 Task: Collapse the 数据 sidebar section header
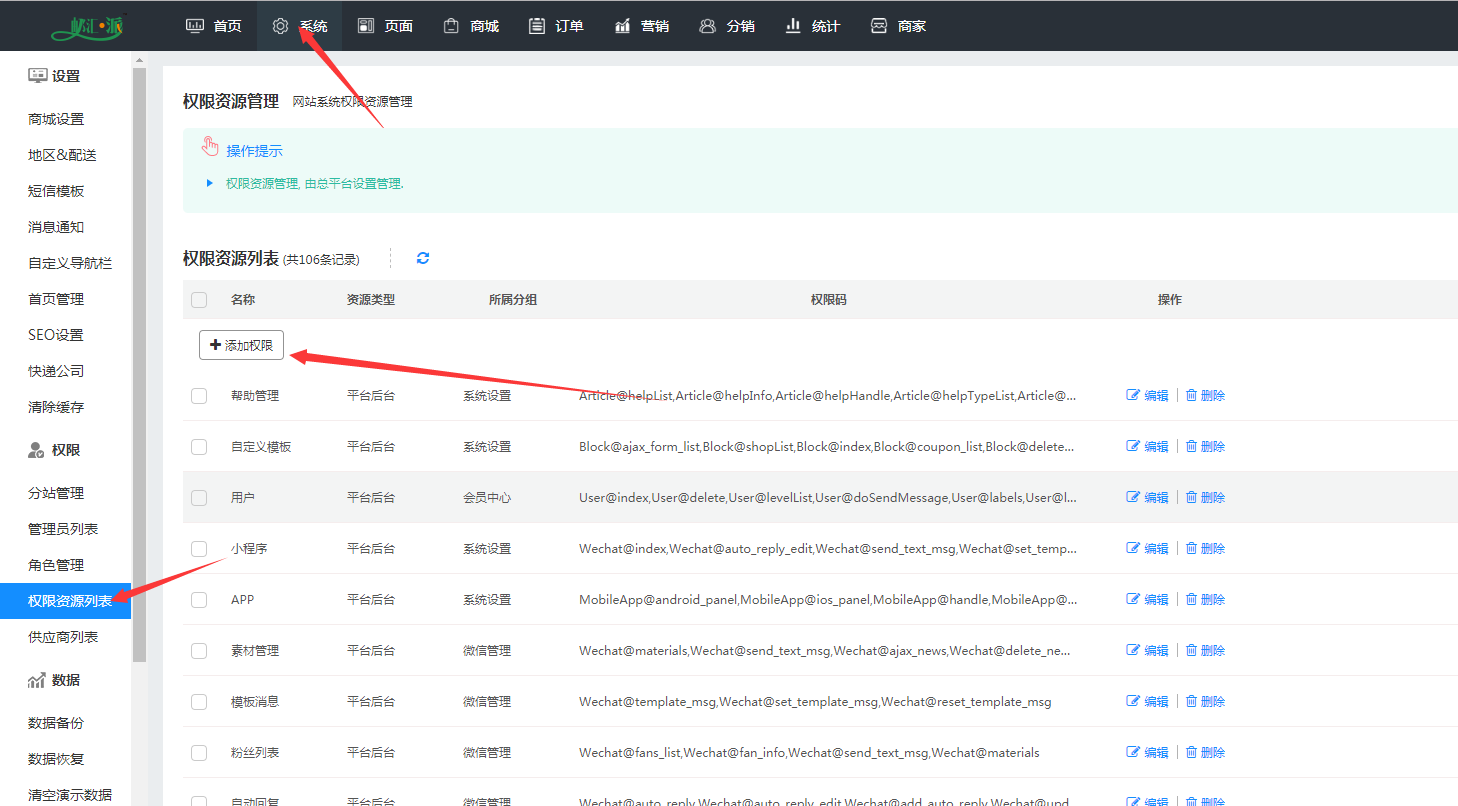[54, 680]
